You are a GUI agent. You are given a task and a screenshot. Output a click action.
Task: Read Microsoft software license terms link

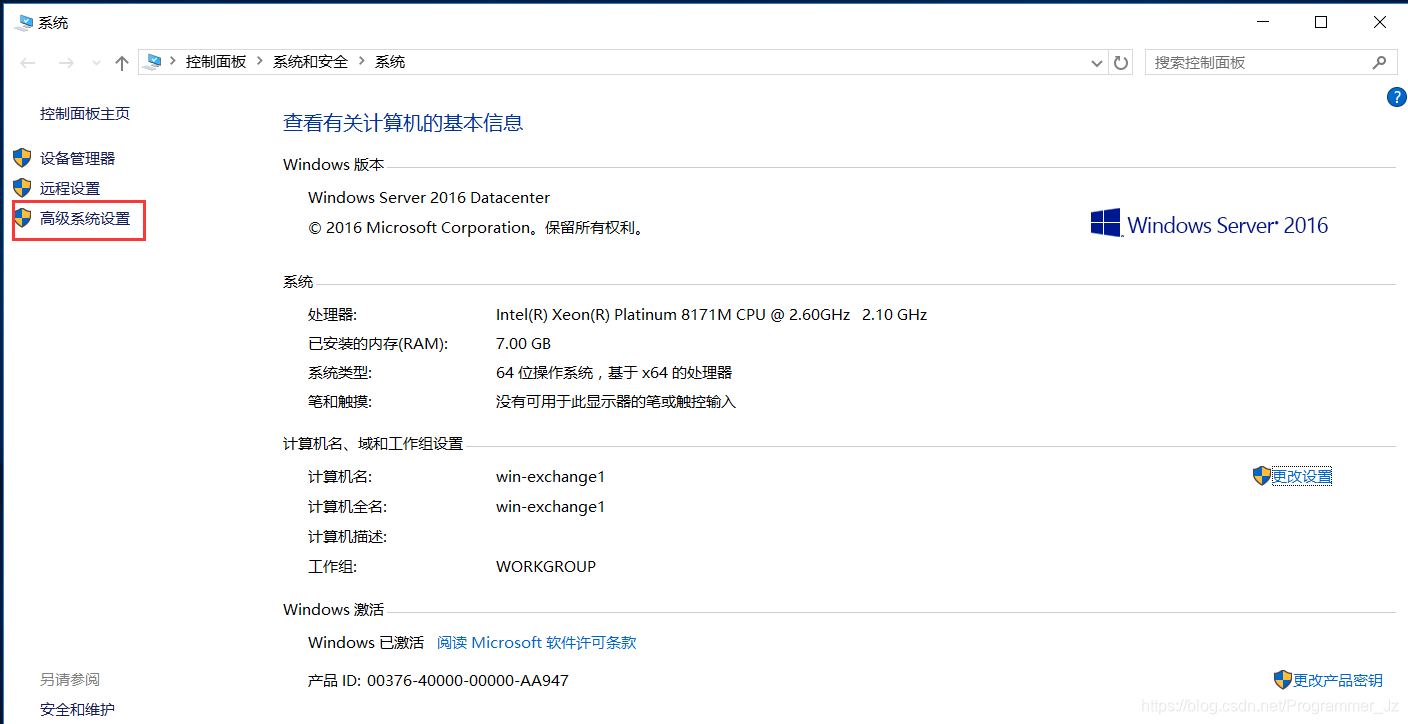pos(537,642)
